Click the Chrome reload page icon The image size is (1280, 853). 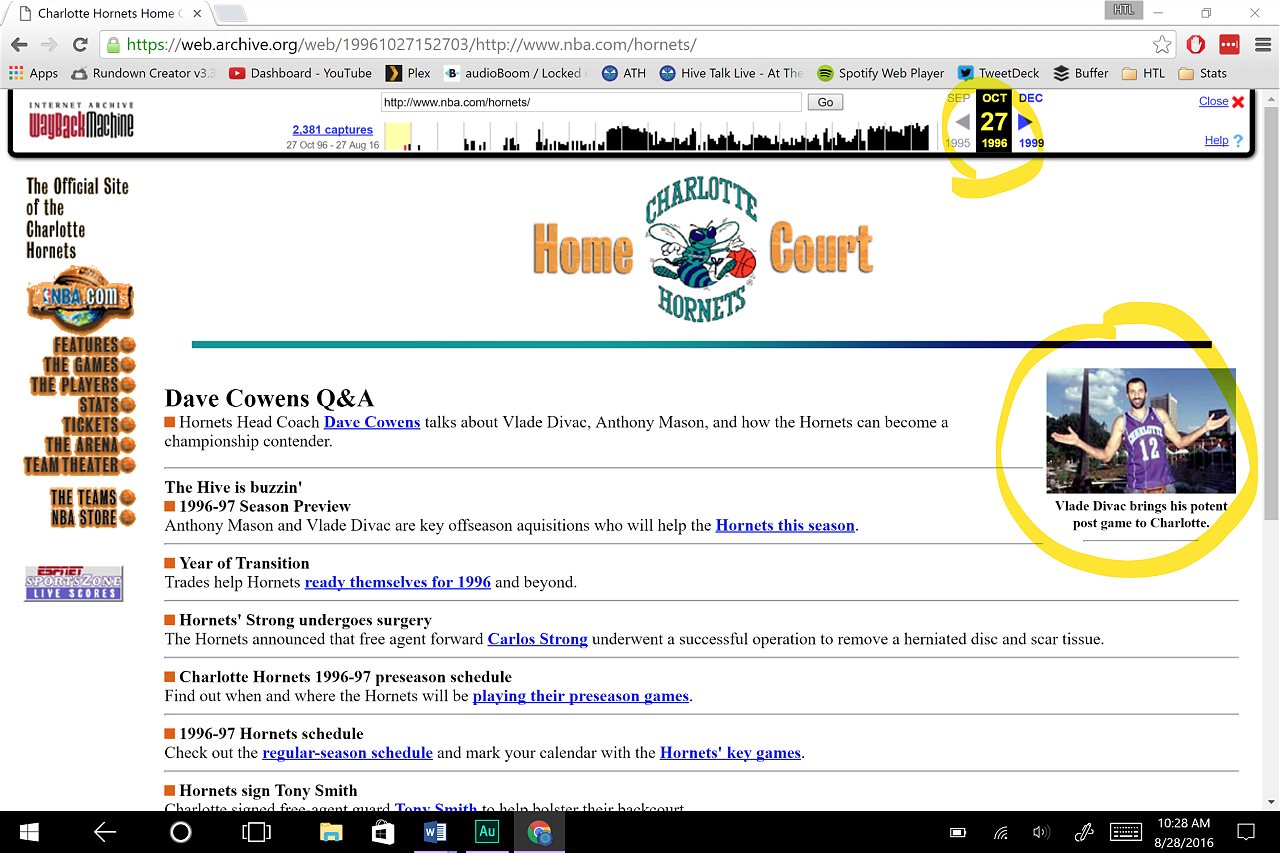tap(80, 45)
